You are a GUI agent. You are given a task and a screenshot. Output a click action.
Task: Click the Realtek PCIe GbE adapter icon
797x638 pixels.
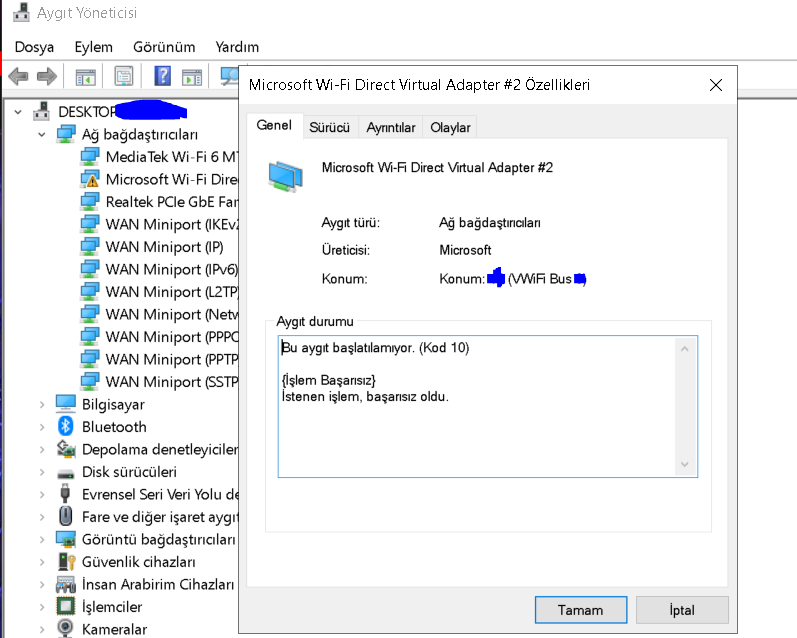pyautogui.click(x=90, y=202)
